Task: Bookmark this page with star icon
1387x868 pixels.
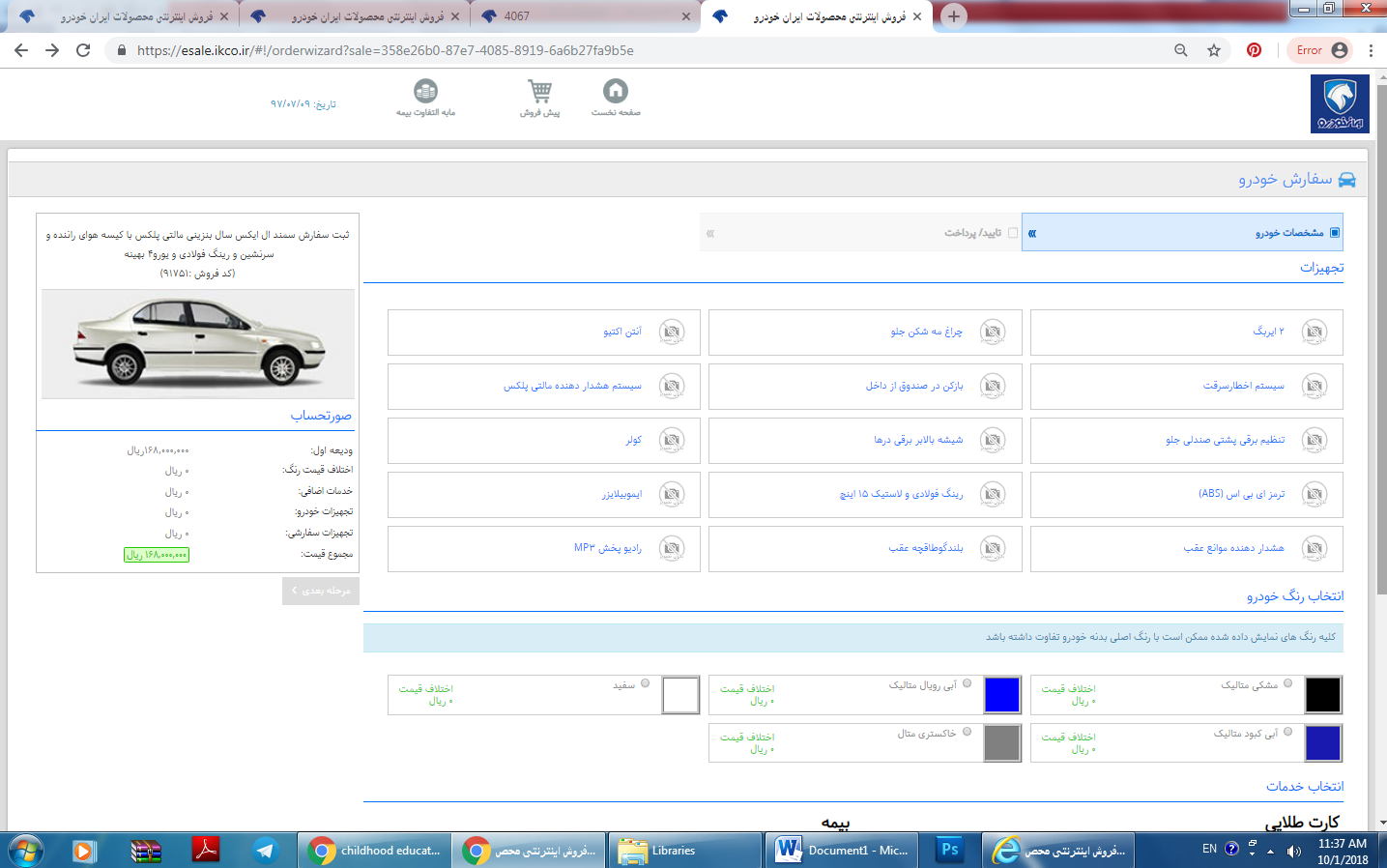Action: pos(1214,50)
